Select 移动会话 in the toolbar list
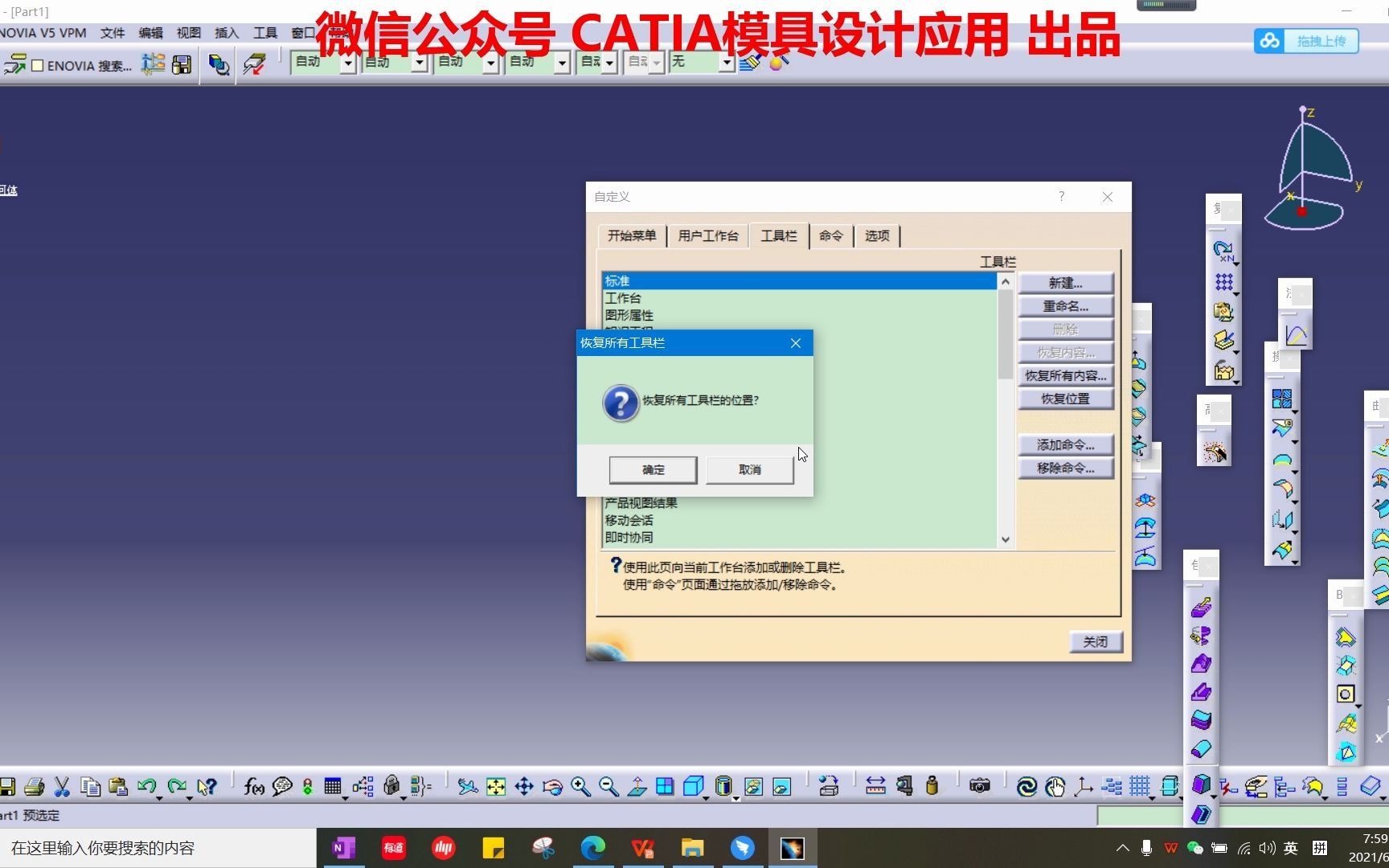Screen dimensions: 1389x868 click(799, 520)
